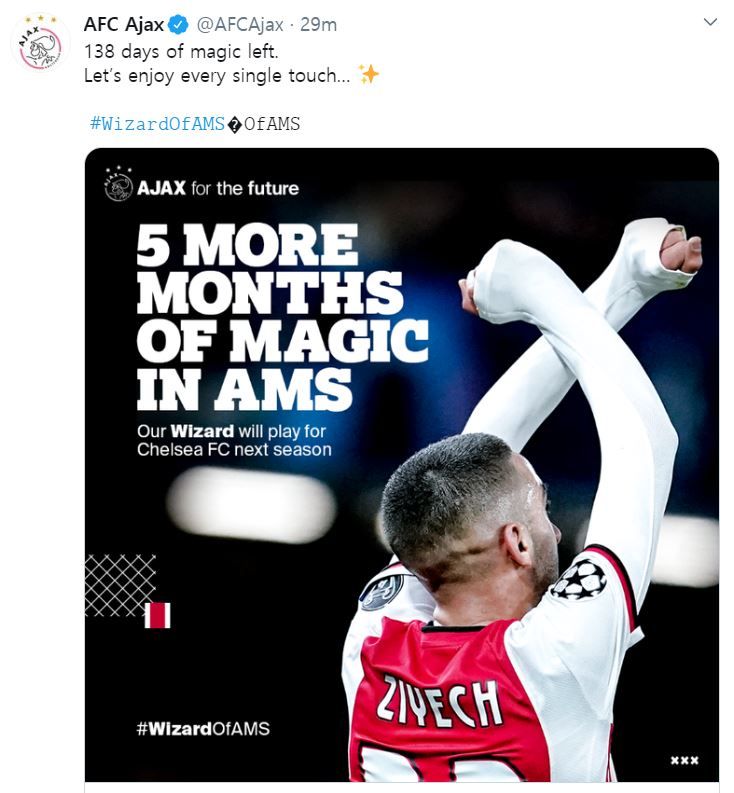Click the Champions League starball sleeve badge
This screenshot has width=734, height=793.
tap(579, 579)
